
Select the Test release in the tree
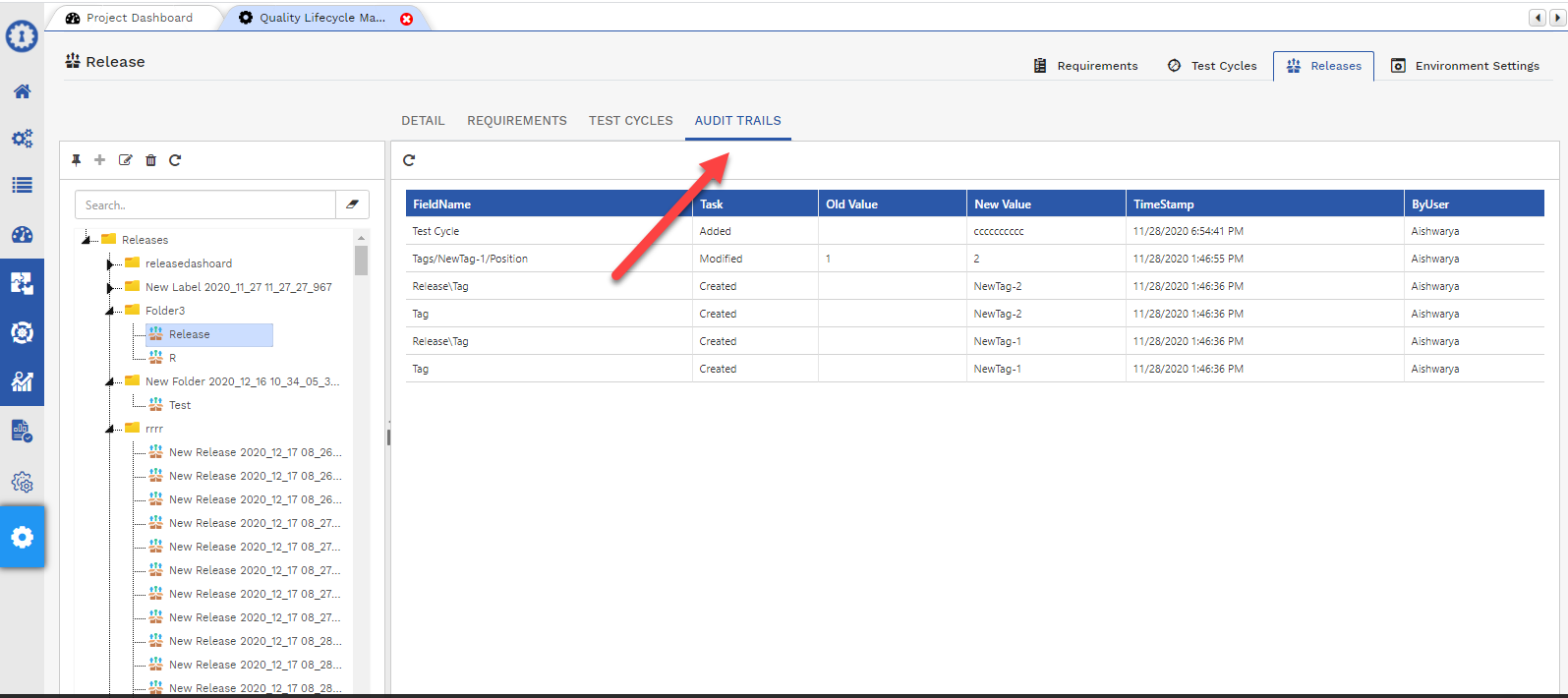(x=180, y=405)
